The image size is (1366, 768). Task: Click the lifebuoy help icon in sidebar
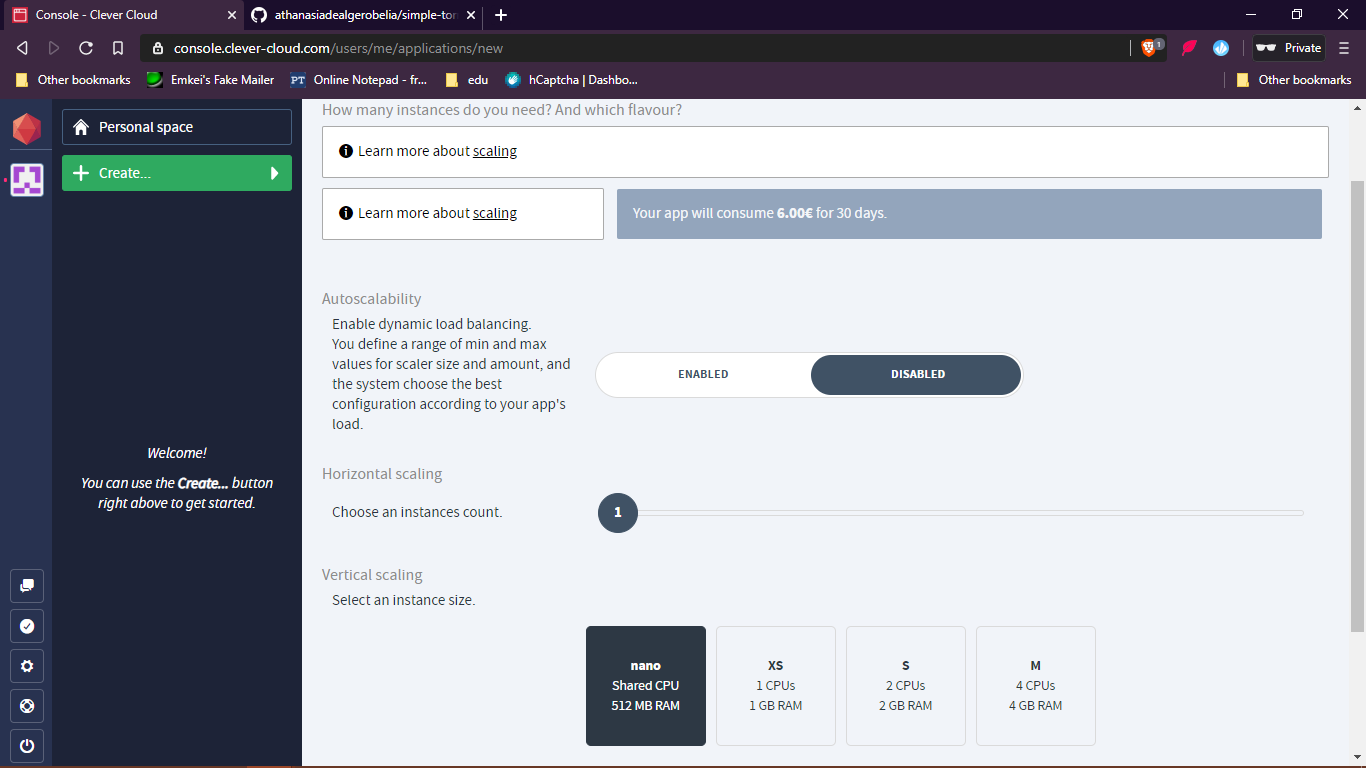coord(27,706)
